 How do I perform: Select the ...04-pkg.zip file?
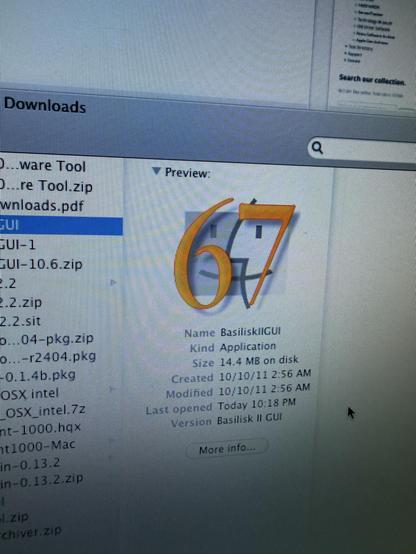47,339
